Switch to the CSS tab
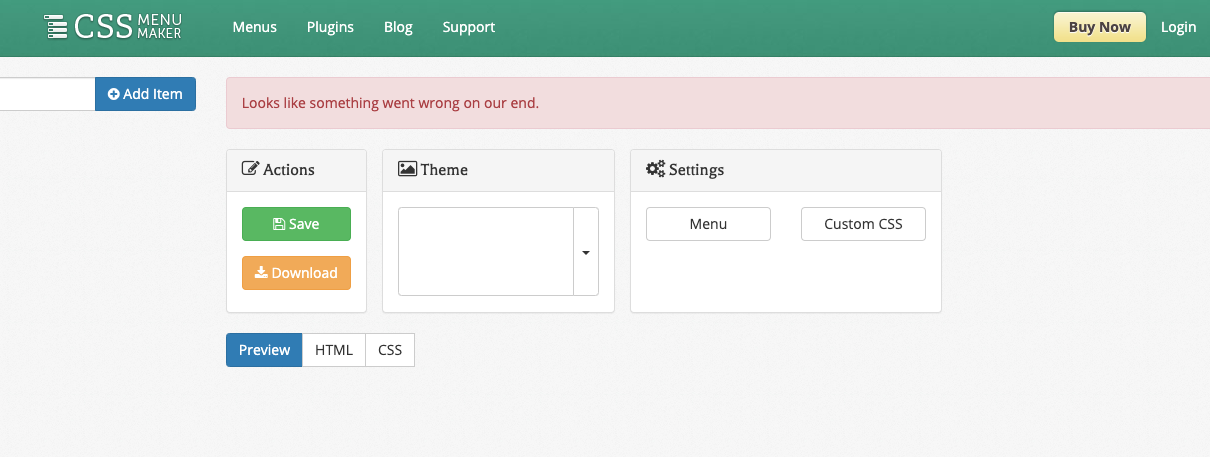 pos(390,350)
